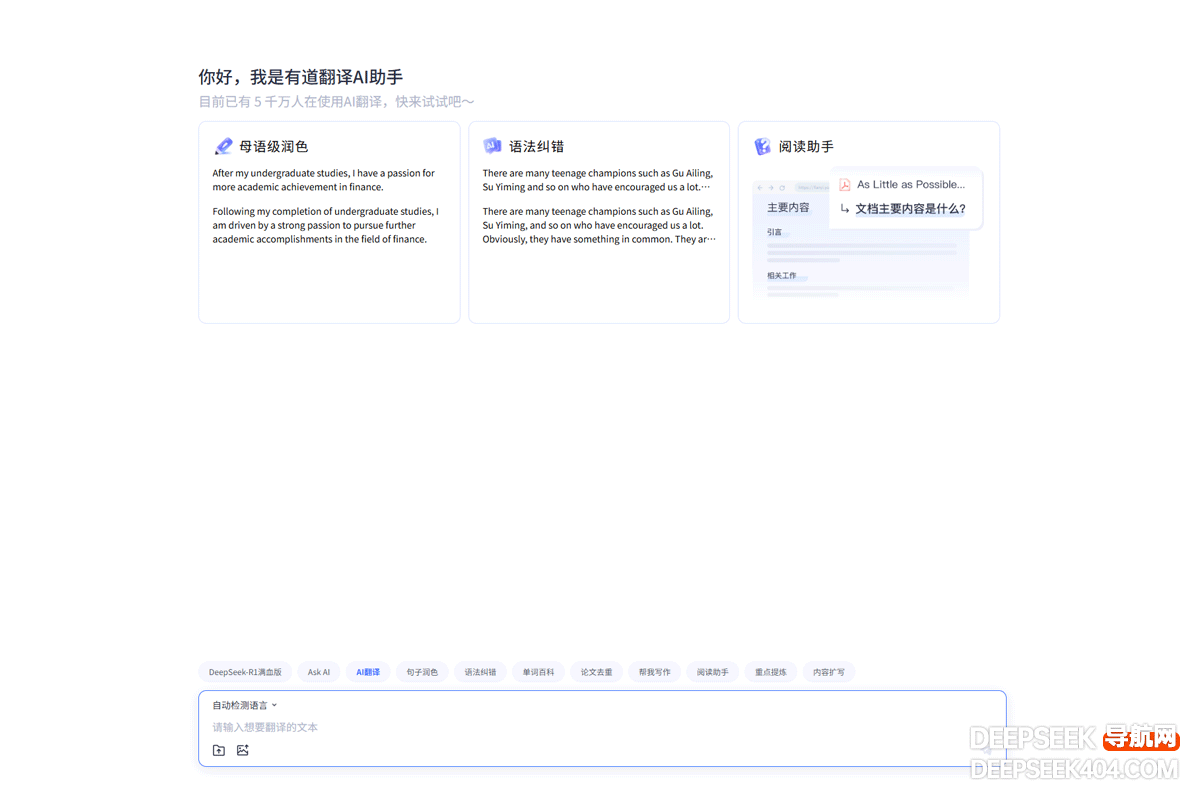This screenshot has height=800, width=1200.
Task: Open the 语法纠错 card title
Action: (536, 146)
